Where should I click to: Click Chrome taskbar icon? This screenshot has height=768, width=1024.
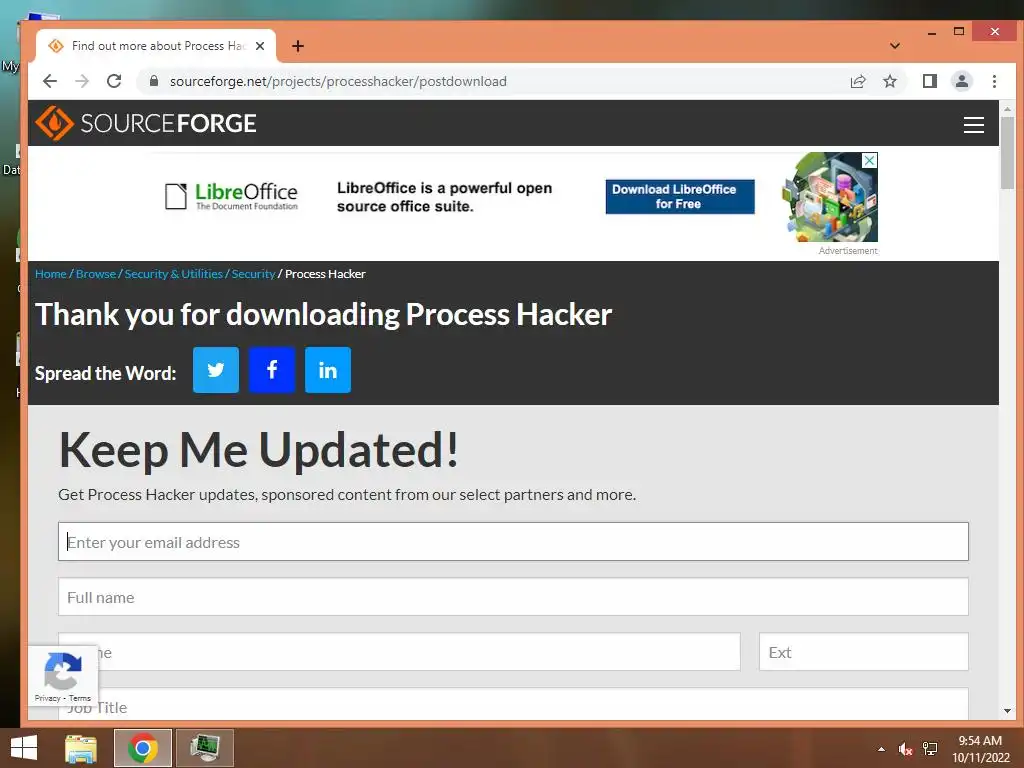point(143,748)
